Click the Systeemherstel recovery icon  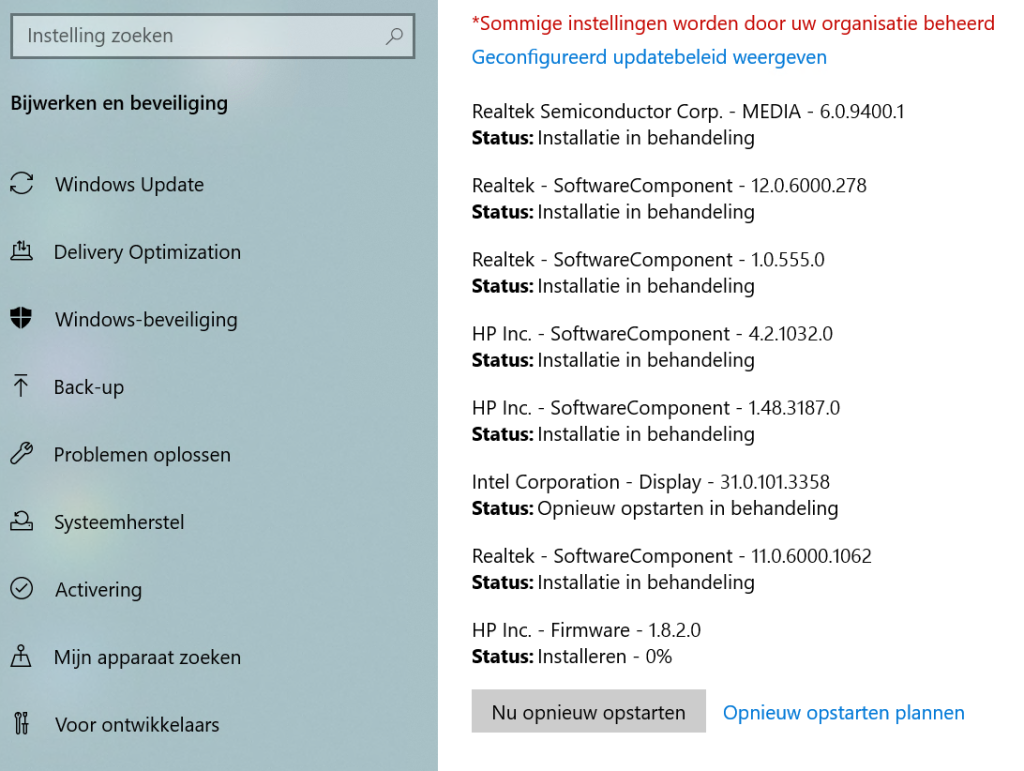pyautogui.click(x=22, y=521)
